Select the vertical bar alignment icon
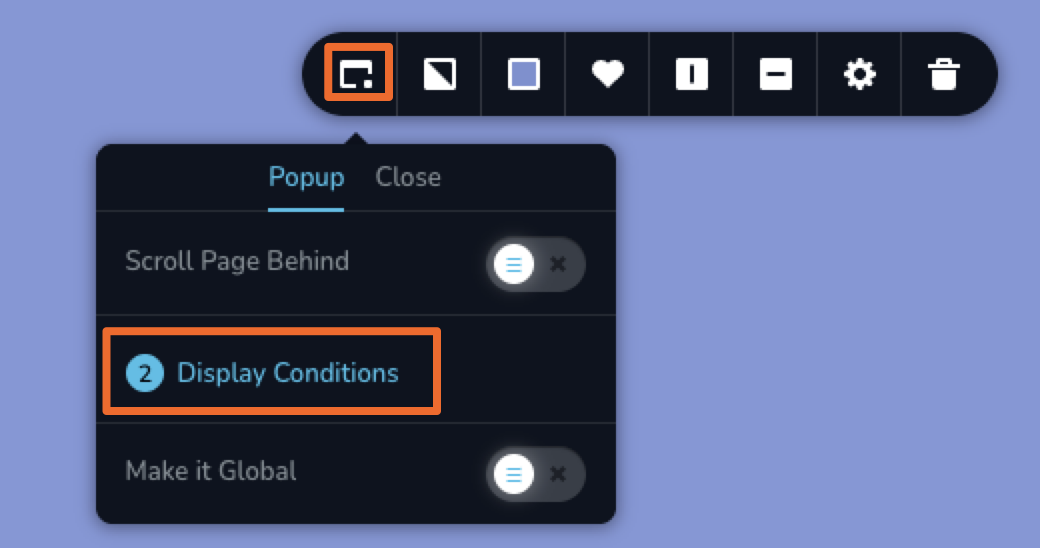Screen dimensions: 1040x548 tap(692, 74)
